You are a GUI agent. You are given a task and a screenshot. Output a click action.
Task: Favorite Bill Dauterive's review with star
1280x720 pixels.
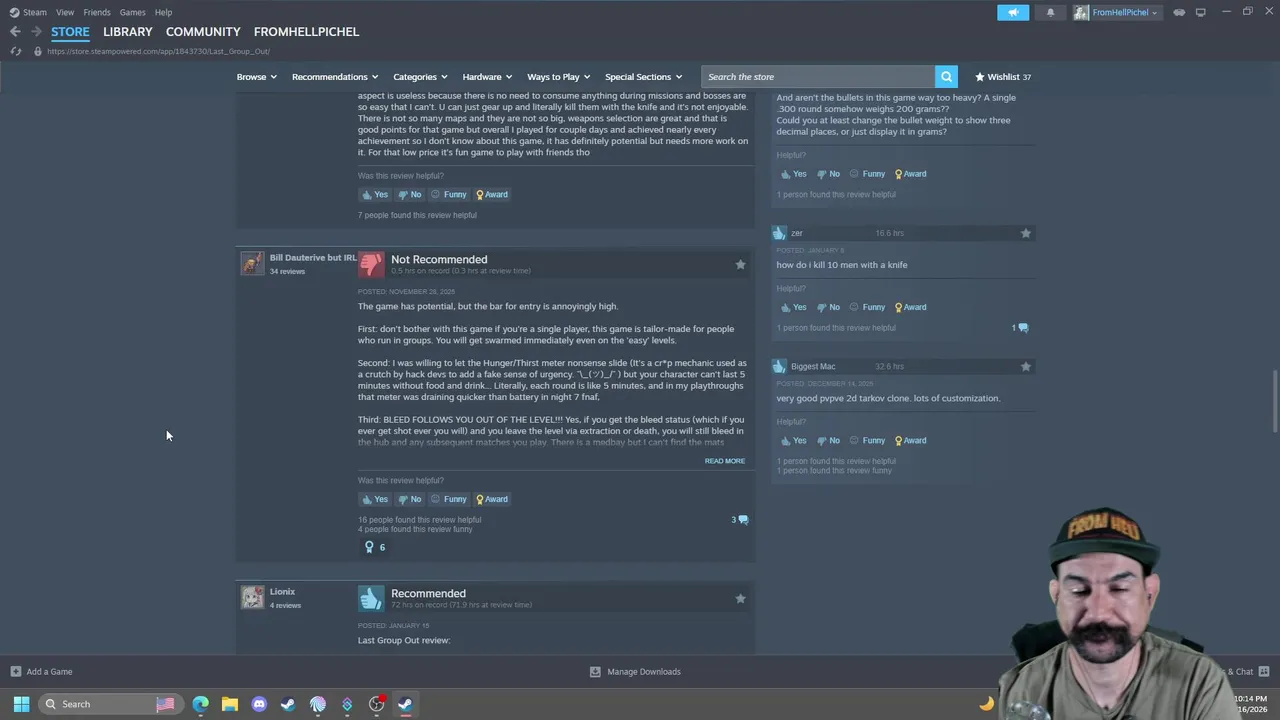coord(740,264)
